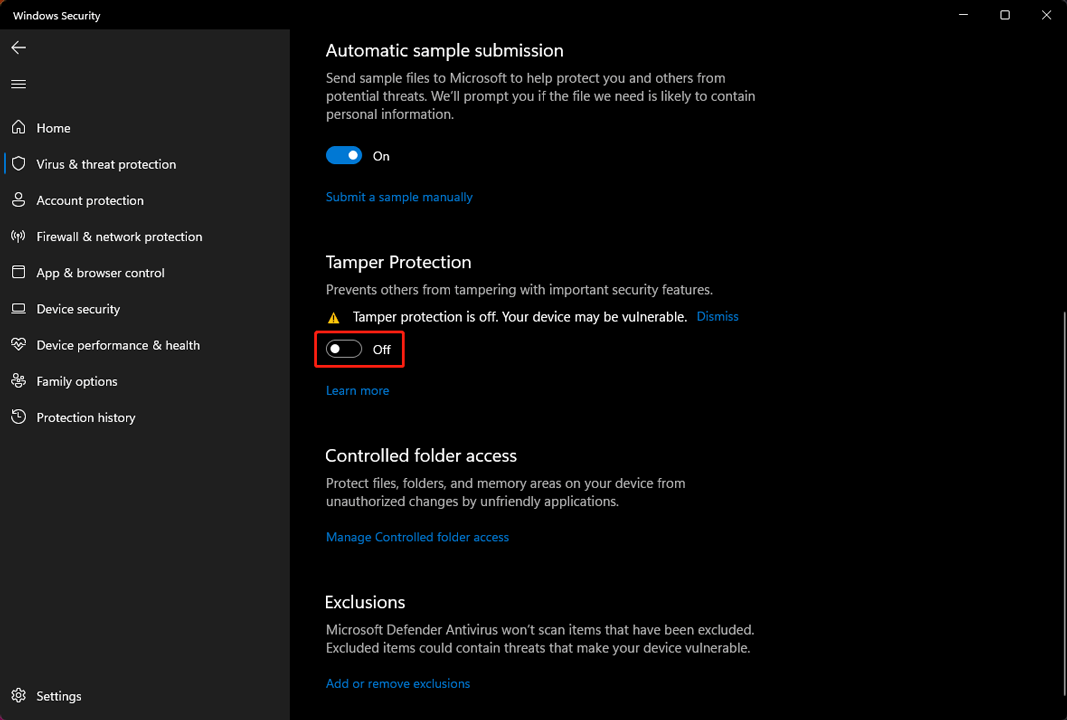Click the back arrow icon
1067x720 pixels.
18,47
